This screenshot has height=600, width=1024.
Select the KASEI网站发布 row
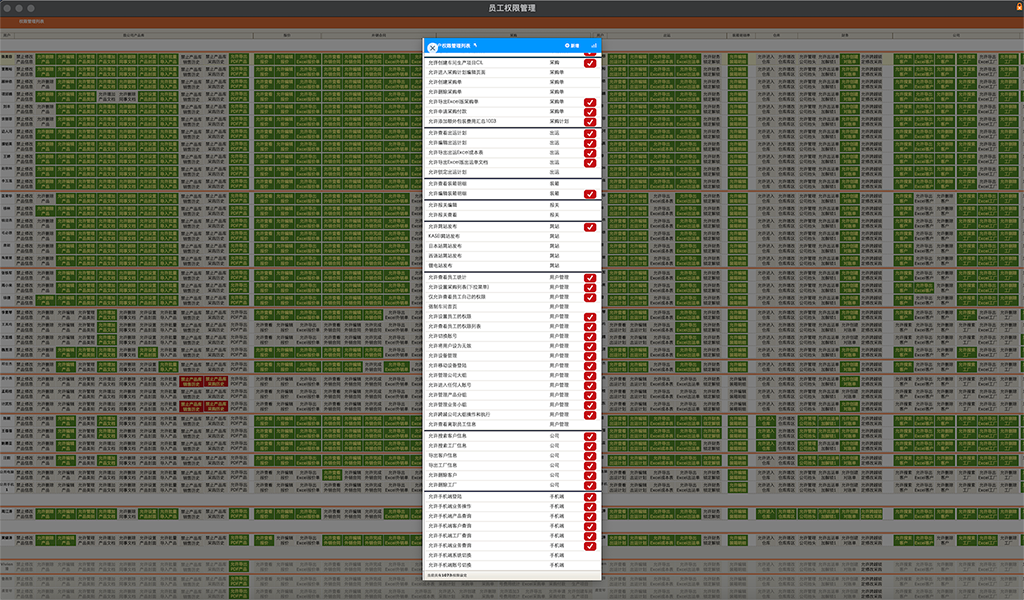click(512, 236)
